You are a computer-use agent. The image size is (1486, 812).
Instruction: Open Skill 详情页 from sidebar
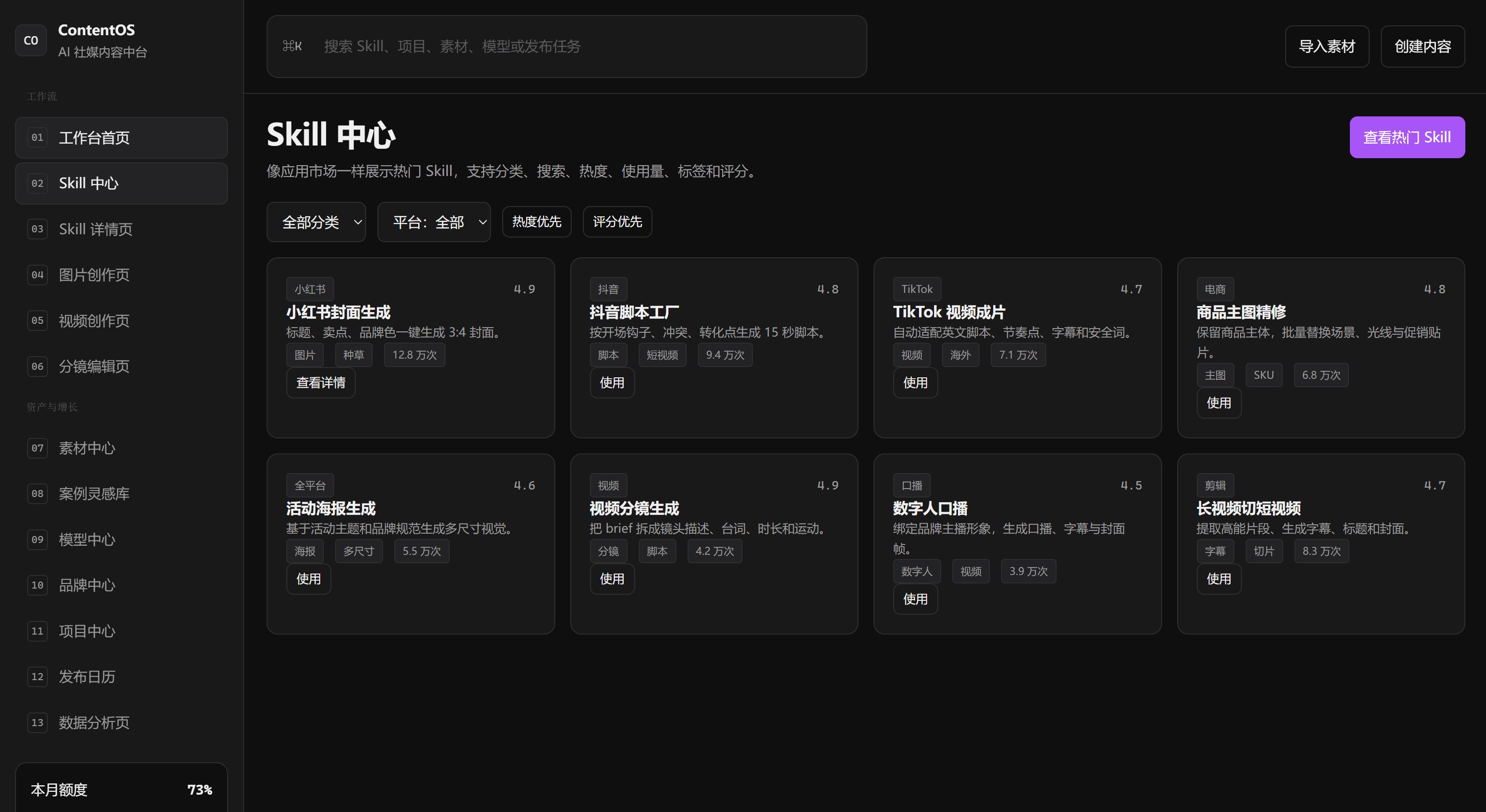tap(121, 229)
